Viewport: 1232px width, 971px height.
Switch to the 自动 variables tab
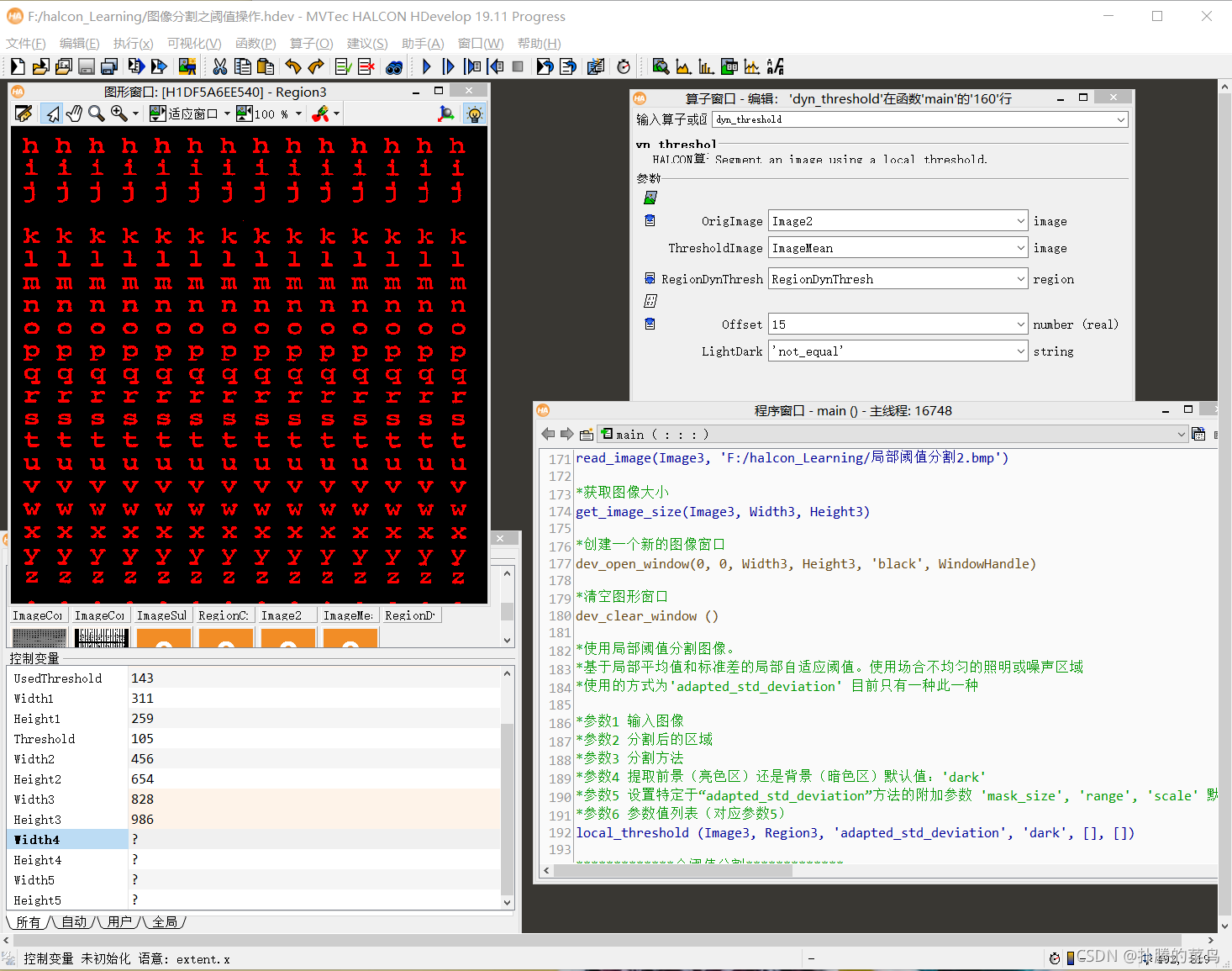pyautogui.click(x=74, y=922)
